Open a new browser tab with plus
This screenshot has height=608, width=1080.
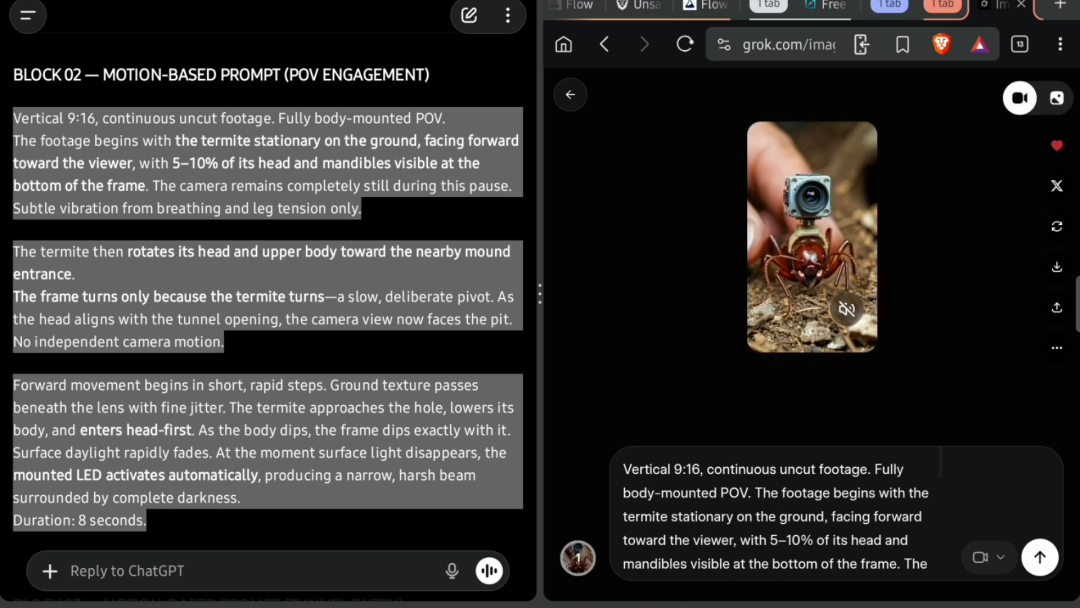(x=1060, y=5)
